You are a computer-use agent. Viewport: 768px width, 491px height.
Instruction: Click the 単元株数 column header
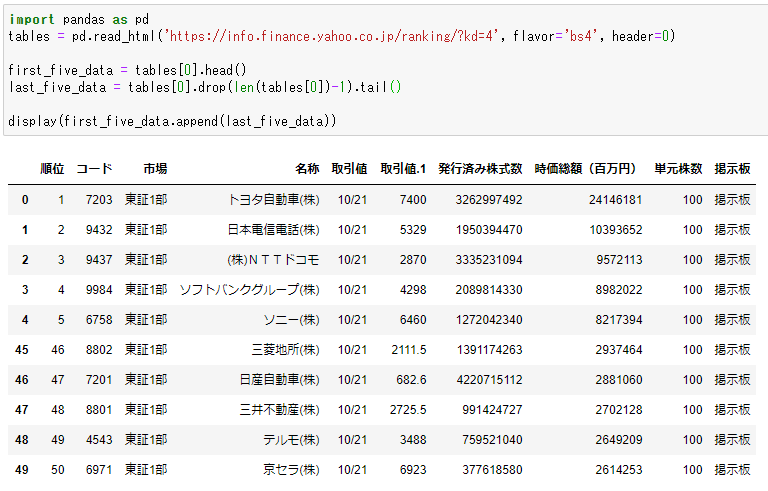tap(678, 169)
